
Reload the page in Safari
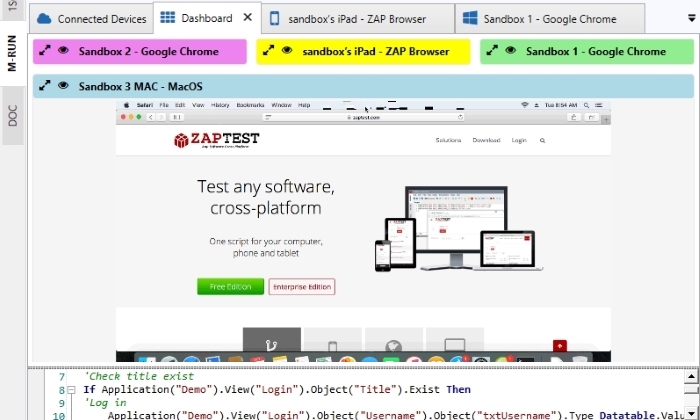point(460,117)
